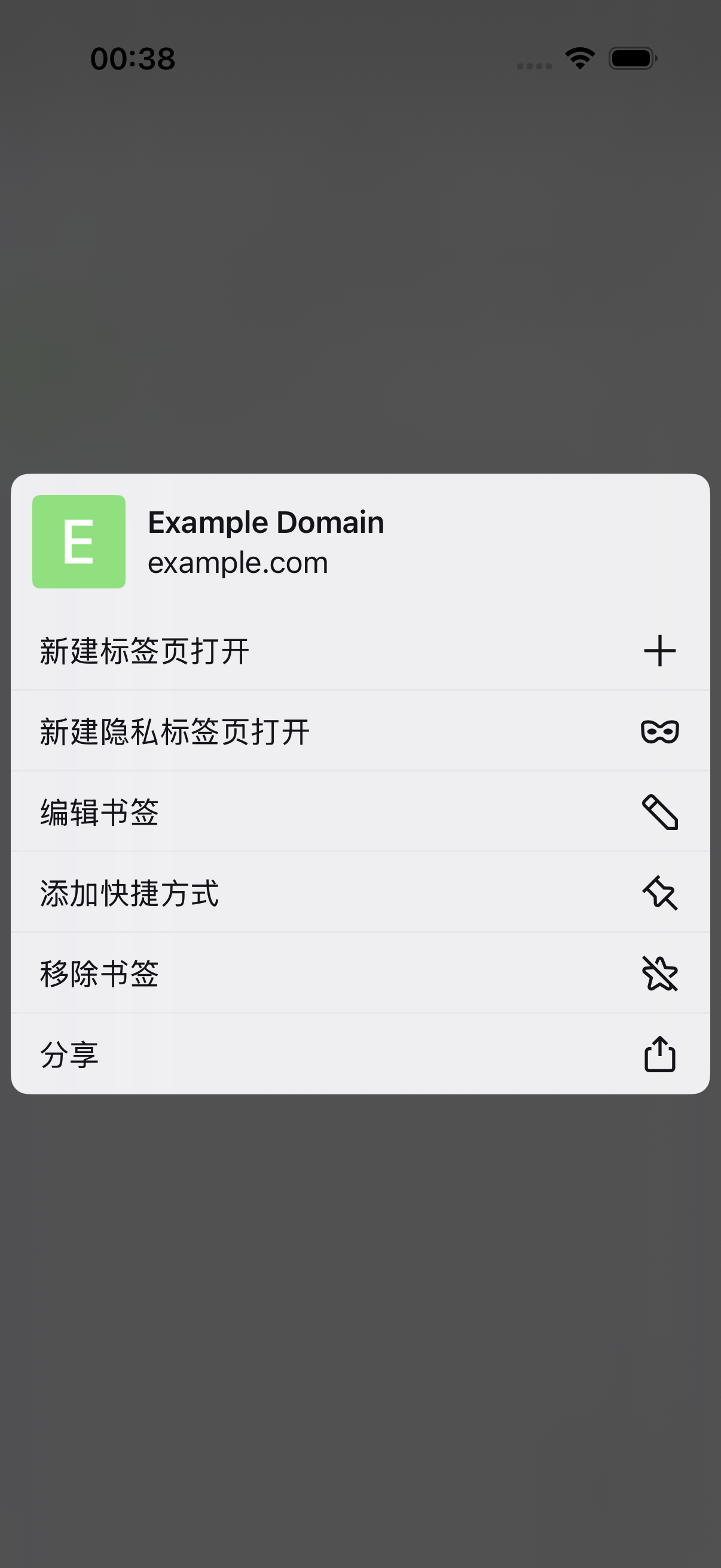The image size is (721, 1568).
Task: Choose 编辑书签 from the context menu
Action: coord(360,812)
